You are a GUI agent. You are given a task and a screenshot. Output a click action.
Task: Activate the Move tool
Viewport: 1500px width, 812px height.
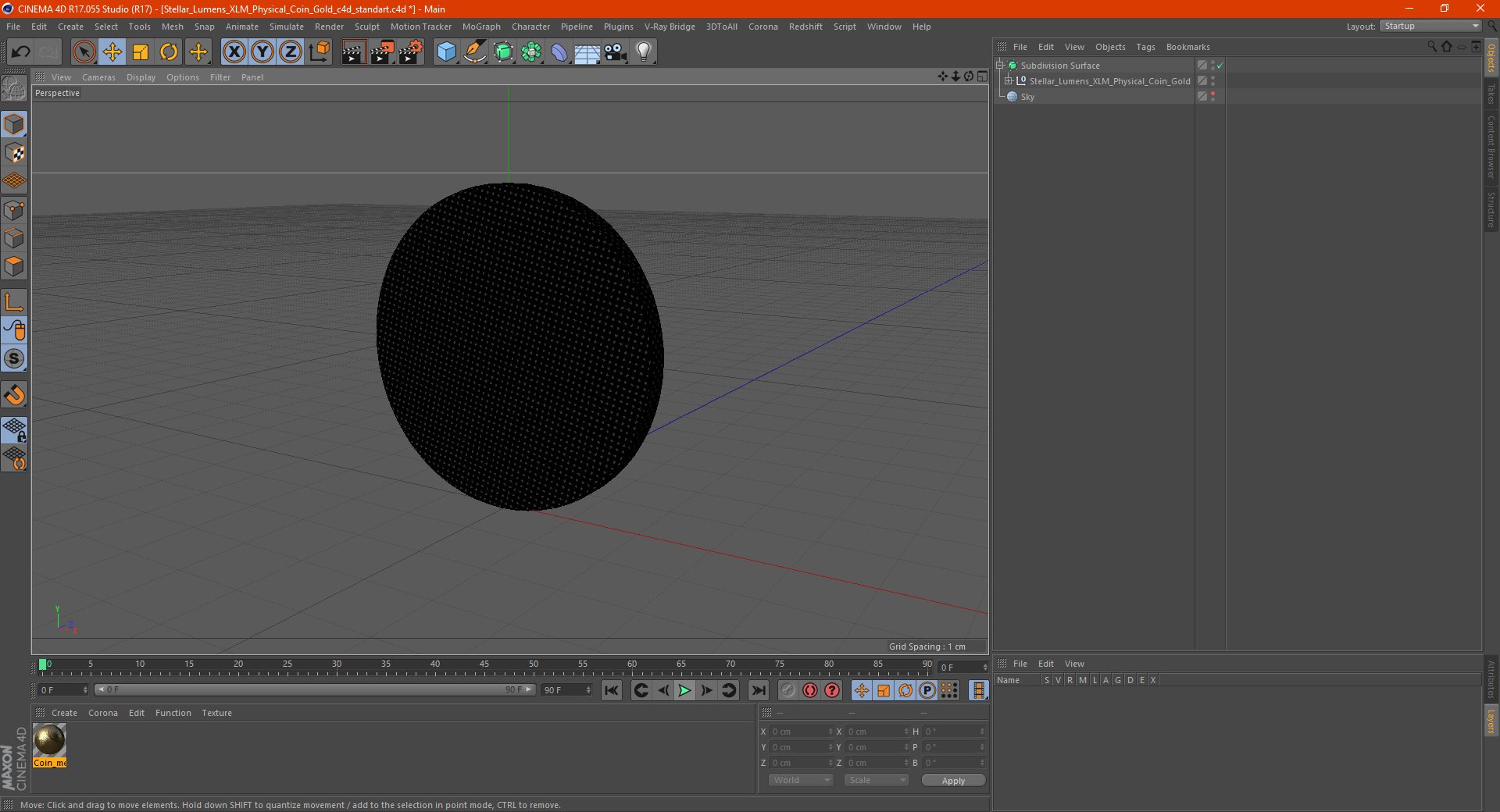(112, 52)
